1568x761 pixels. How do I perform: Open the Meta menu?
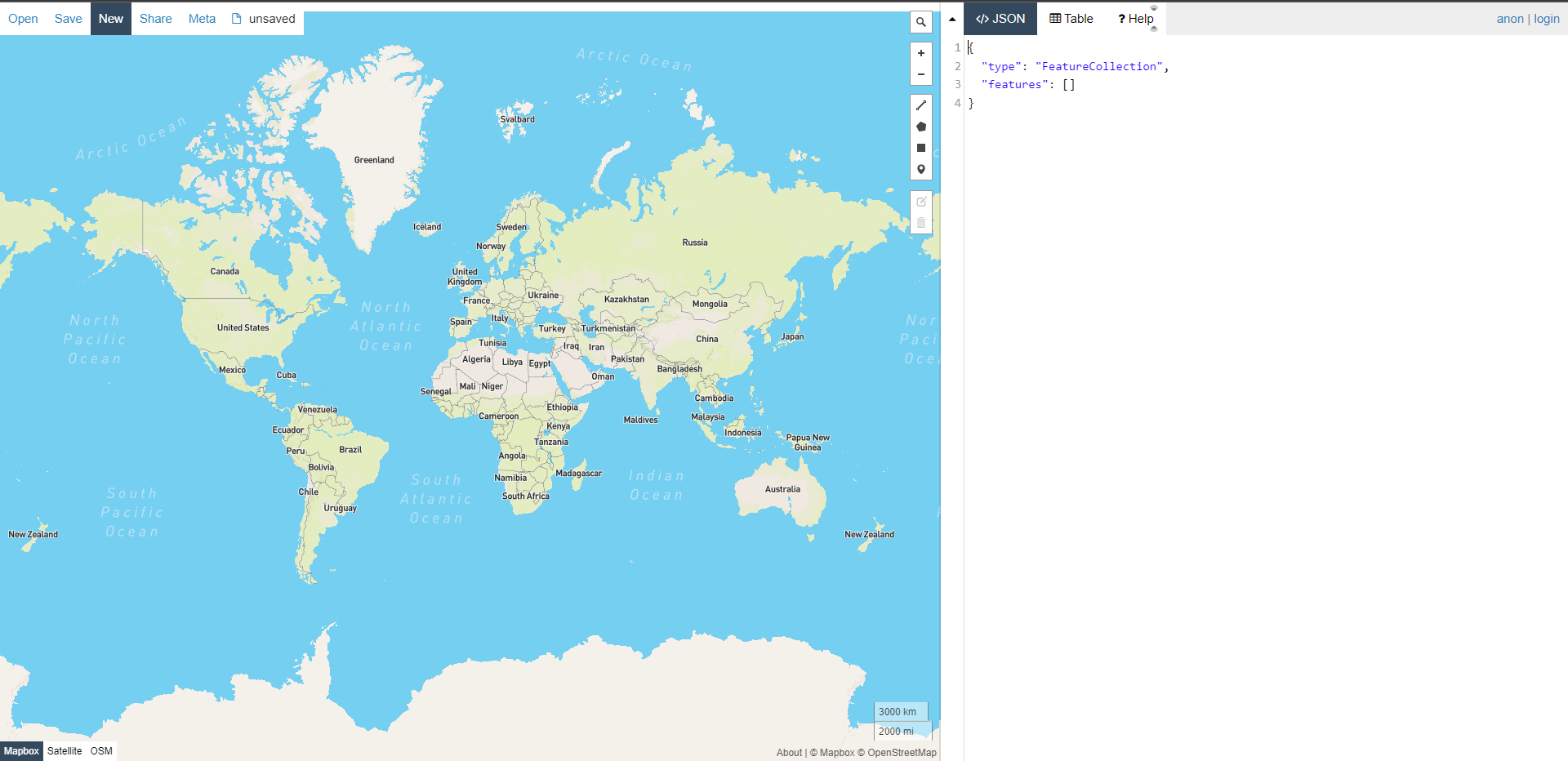(203, 19)
